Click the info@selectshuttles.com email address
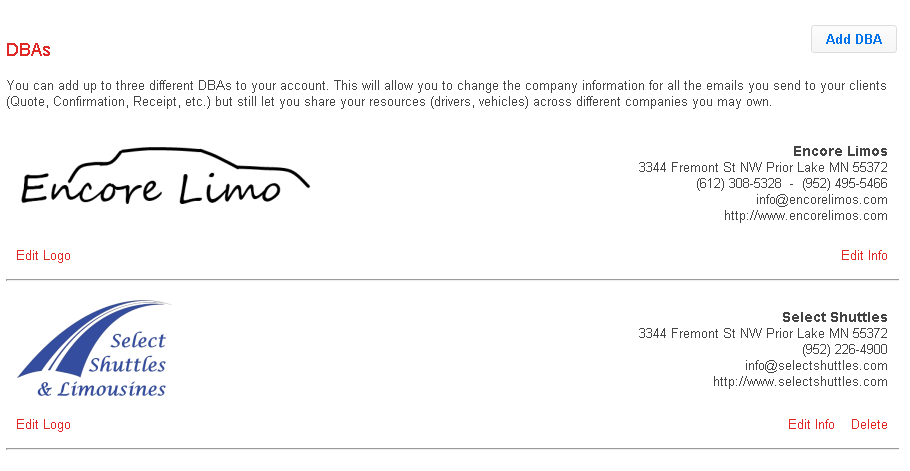 816,365
